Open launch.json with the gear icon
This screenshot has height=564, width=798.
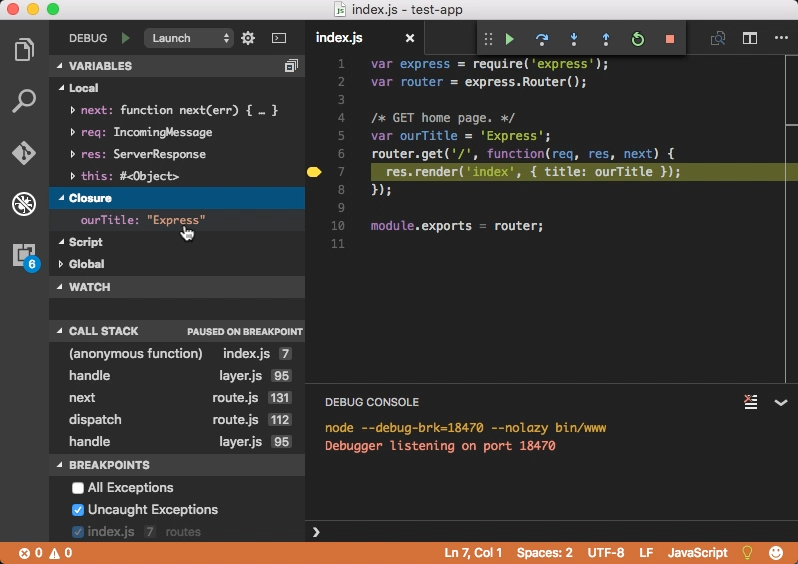click(x=248, y=38)
